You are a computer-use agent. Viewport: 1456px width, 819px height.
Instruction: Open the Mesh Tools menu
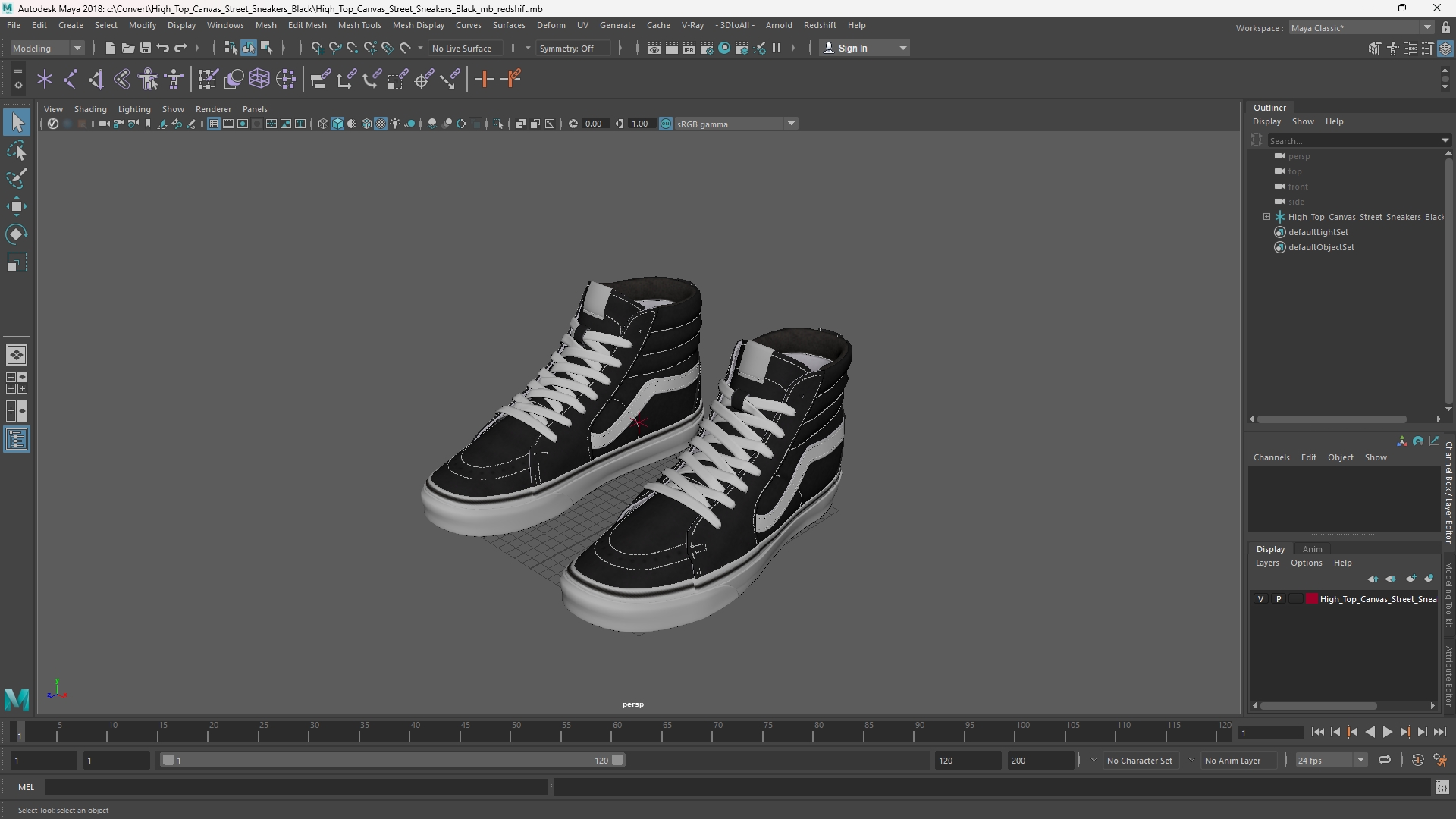(x=359, y=25)
